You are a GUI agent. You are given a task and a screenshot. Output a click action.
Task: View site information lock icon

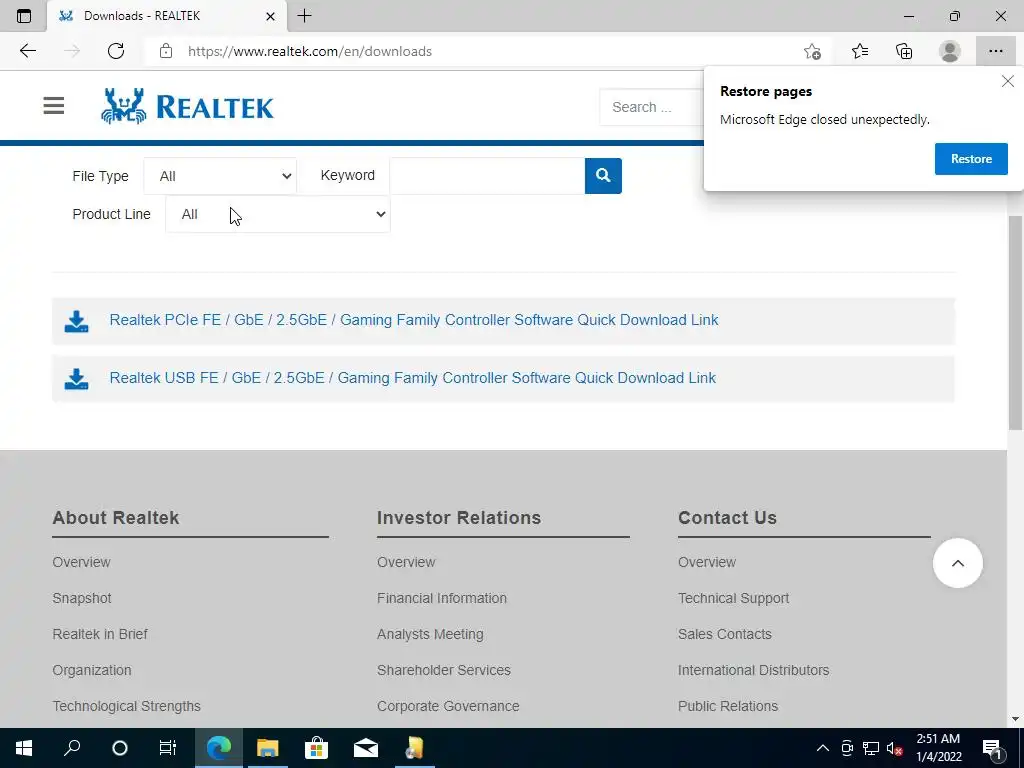coord(166,51)
